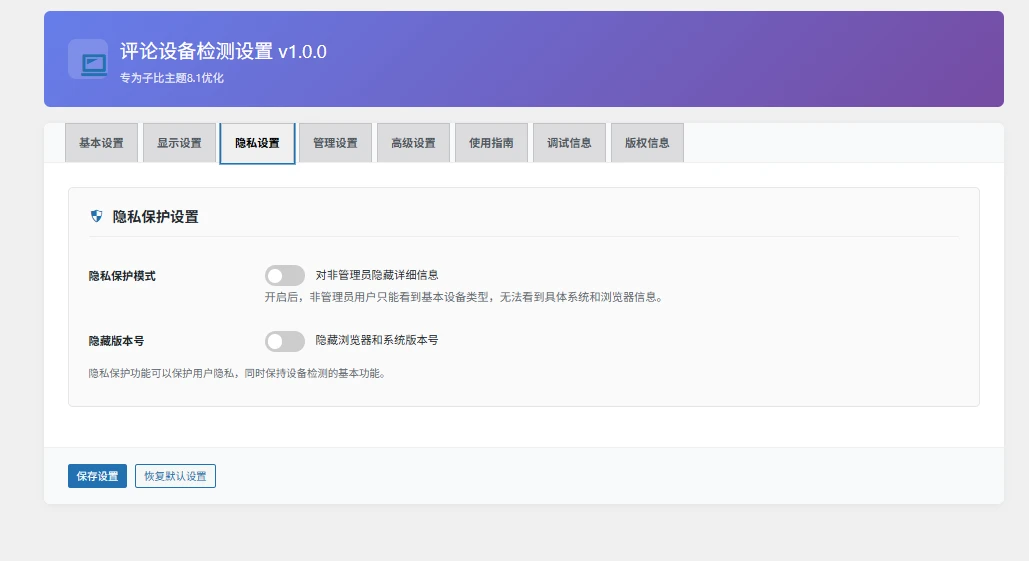
Task: Click the 隐私保护设置 section heading
Action: tap(155, 216)
